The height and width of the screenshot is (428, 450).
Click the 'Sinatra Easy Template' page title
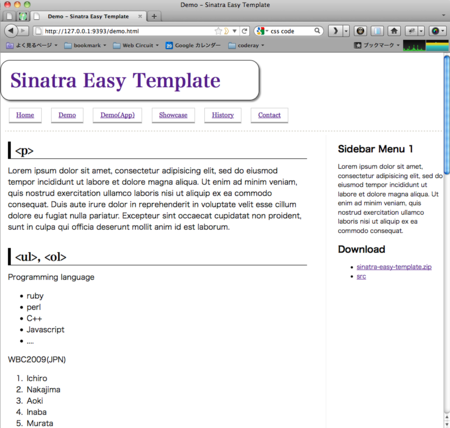115,80
